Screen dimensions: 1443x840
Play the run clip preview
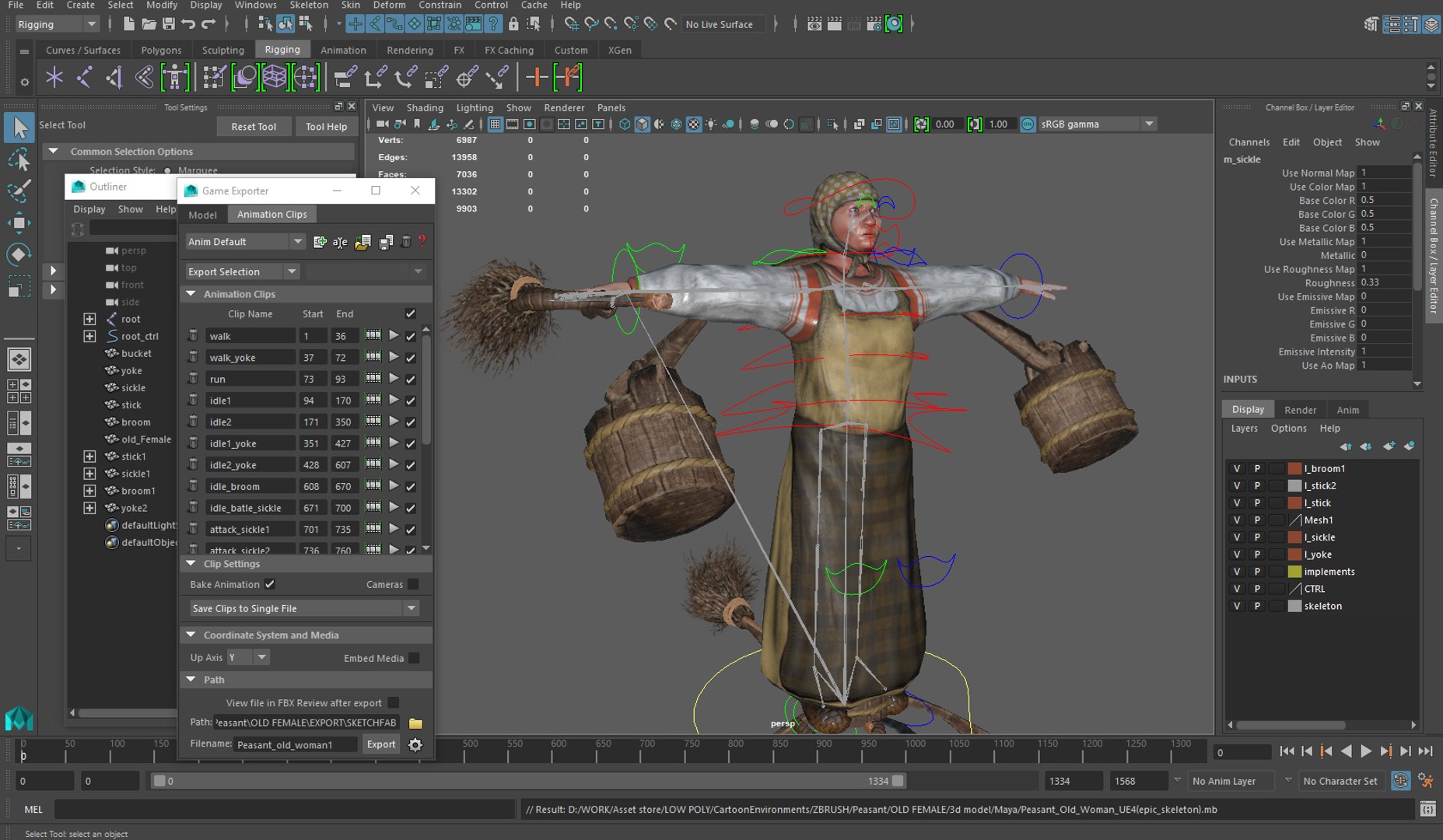[x=394, y=378]
